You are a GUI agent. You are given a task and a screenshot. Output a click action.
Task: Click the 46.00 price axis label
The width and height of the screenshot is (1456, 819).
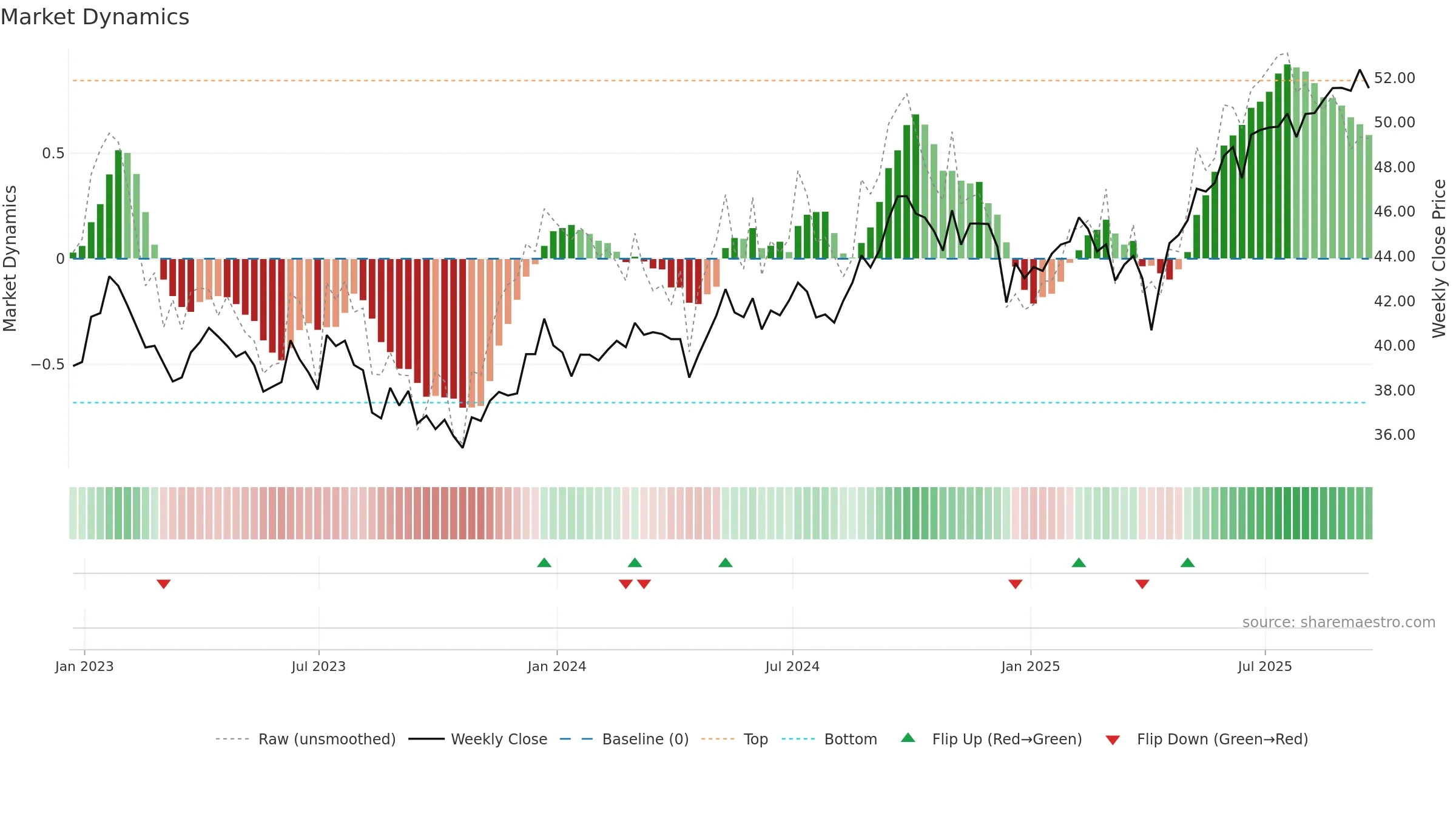point(1394,211)
